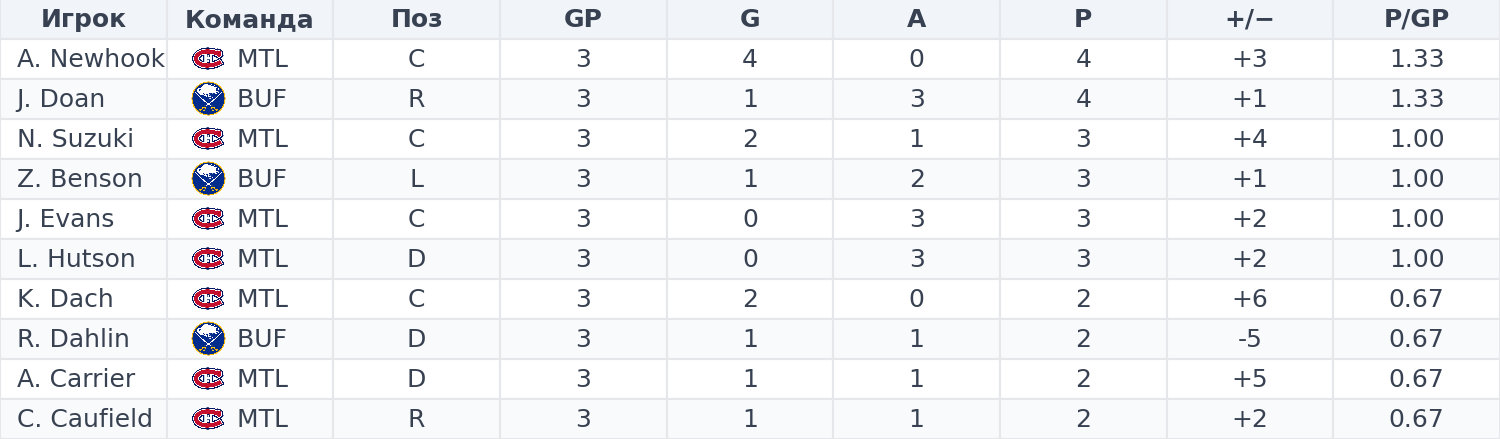The image size is (1500, 439).
Task: Click the Canadiens logo in J. Evans' row
Action: (x=208, y=219)
